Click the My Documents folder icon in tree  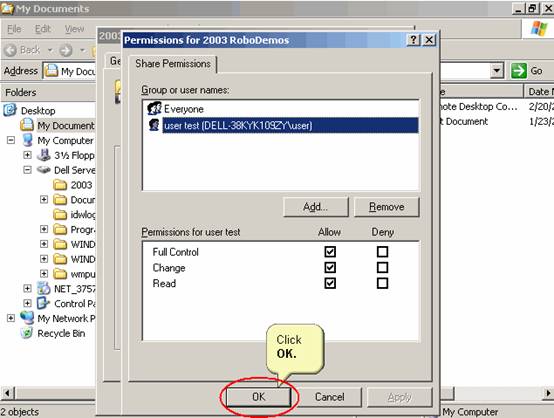pos(27,125)
